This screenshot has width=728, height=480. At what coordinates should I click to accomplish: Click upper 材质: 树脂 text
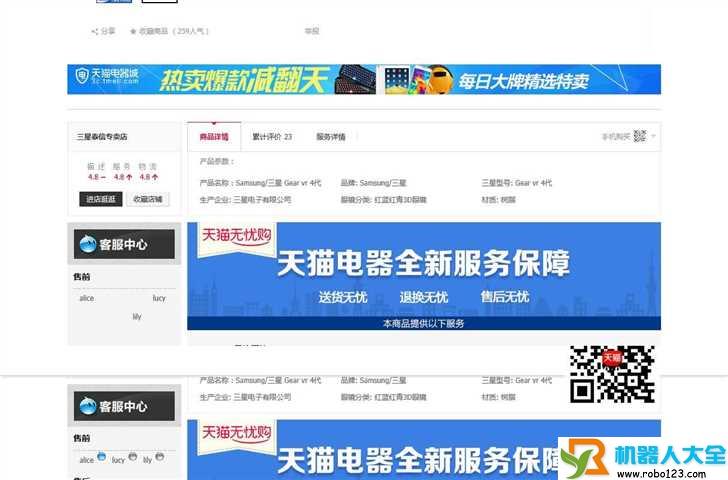pyautogui.click(x=499, y=200)
